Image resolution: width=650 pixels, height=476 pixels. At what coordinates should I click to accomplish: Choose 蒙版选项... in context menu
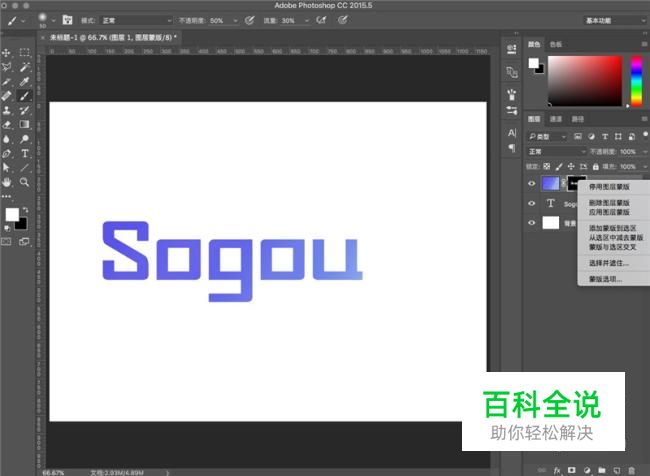coord(605,279)
